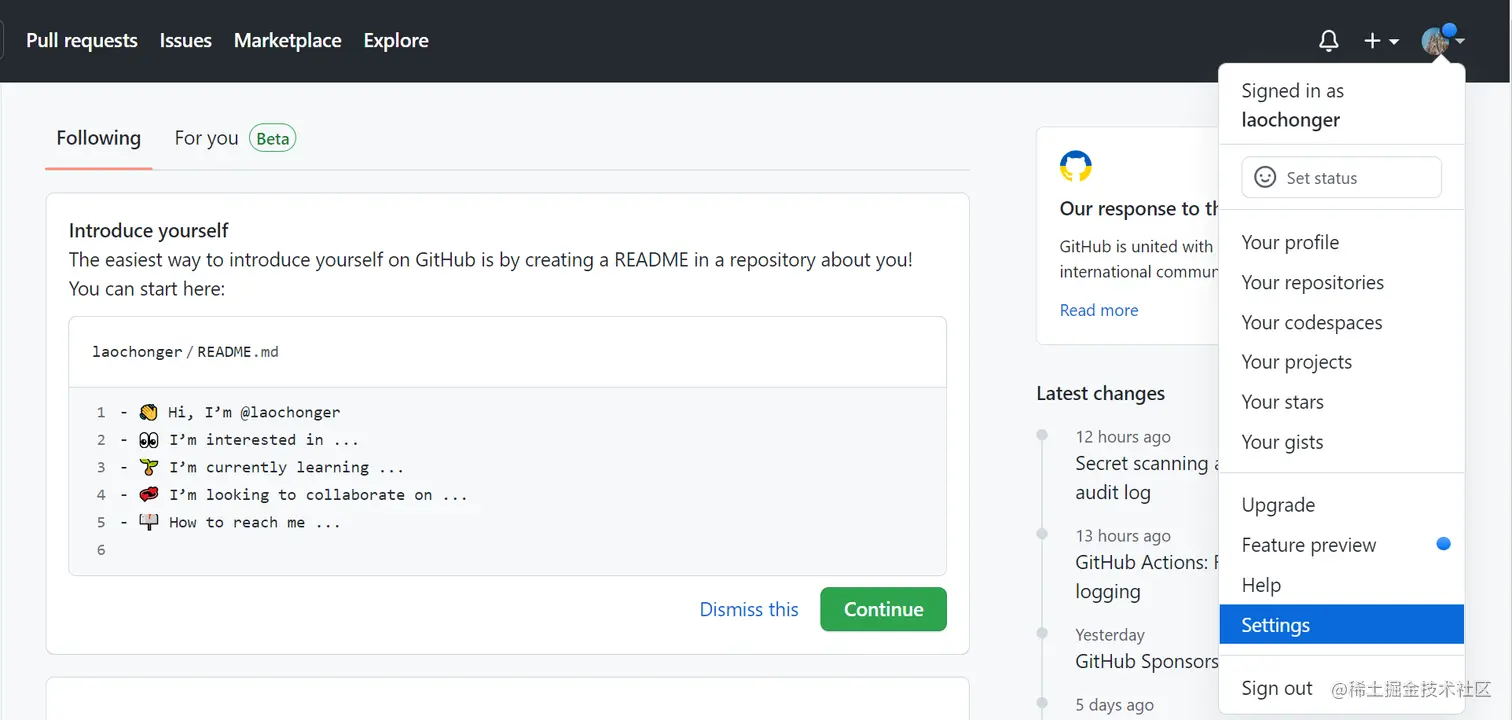Open Your profile from dropdown menu
The height and width of the screenshot is (720, 1512).
pyautogui.click(x=1290, y=242)
